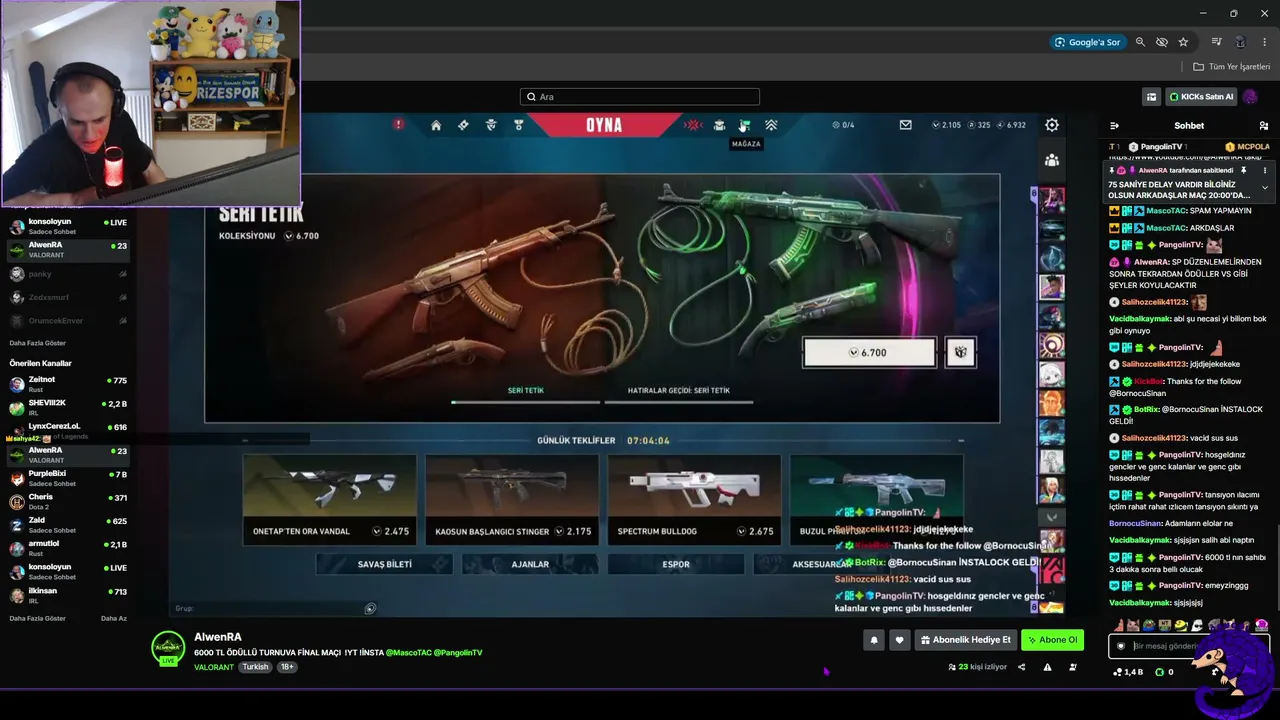Screen dimensions: 1280x720
Task: Click the Kick search field labeled Ara
Action: point(640,97)
